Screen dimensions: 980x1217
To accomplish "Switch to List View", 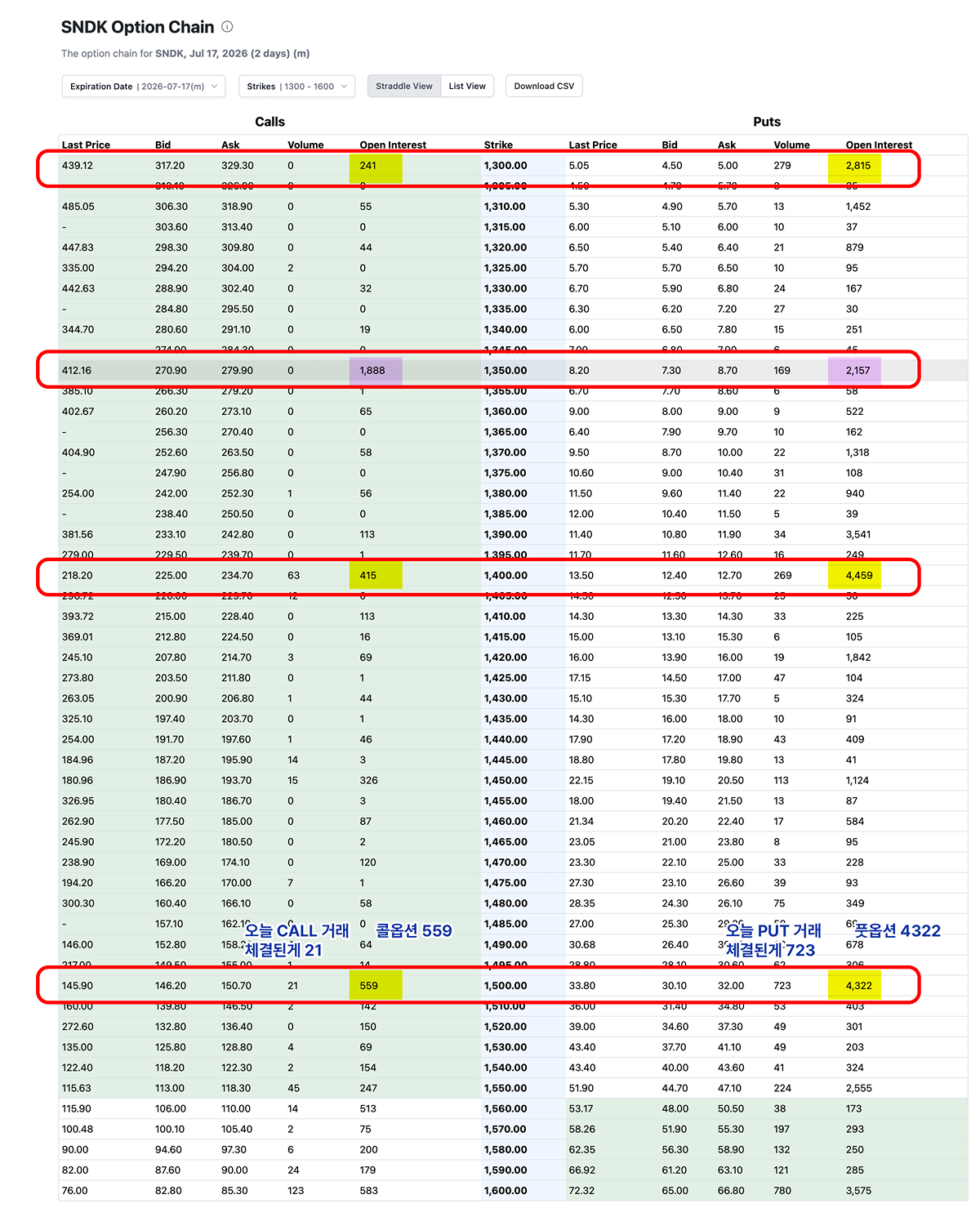I will [467, 86].
